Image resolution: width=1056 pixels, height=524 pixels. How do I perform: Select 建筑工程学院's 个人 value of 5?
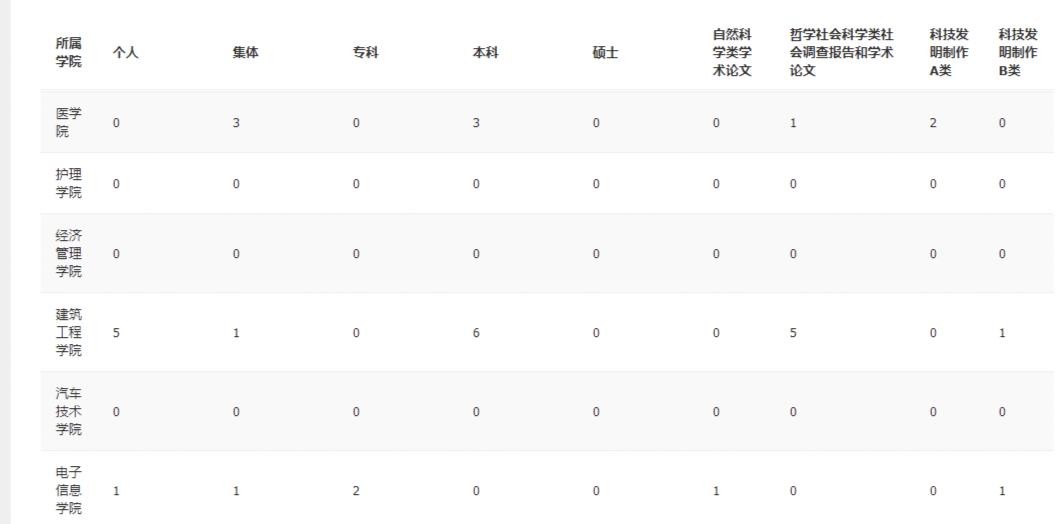coord(116,333)
